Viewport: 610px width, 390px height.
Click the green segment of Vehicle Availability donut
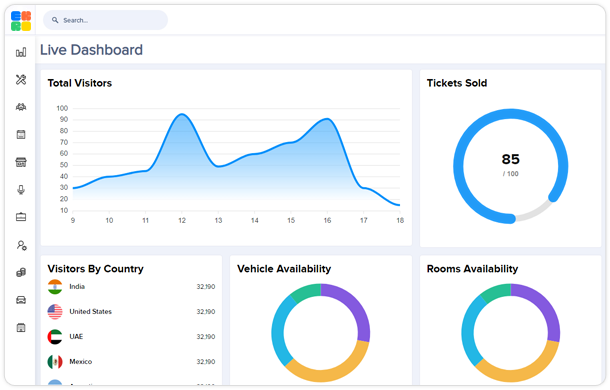click(307, 292)
